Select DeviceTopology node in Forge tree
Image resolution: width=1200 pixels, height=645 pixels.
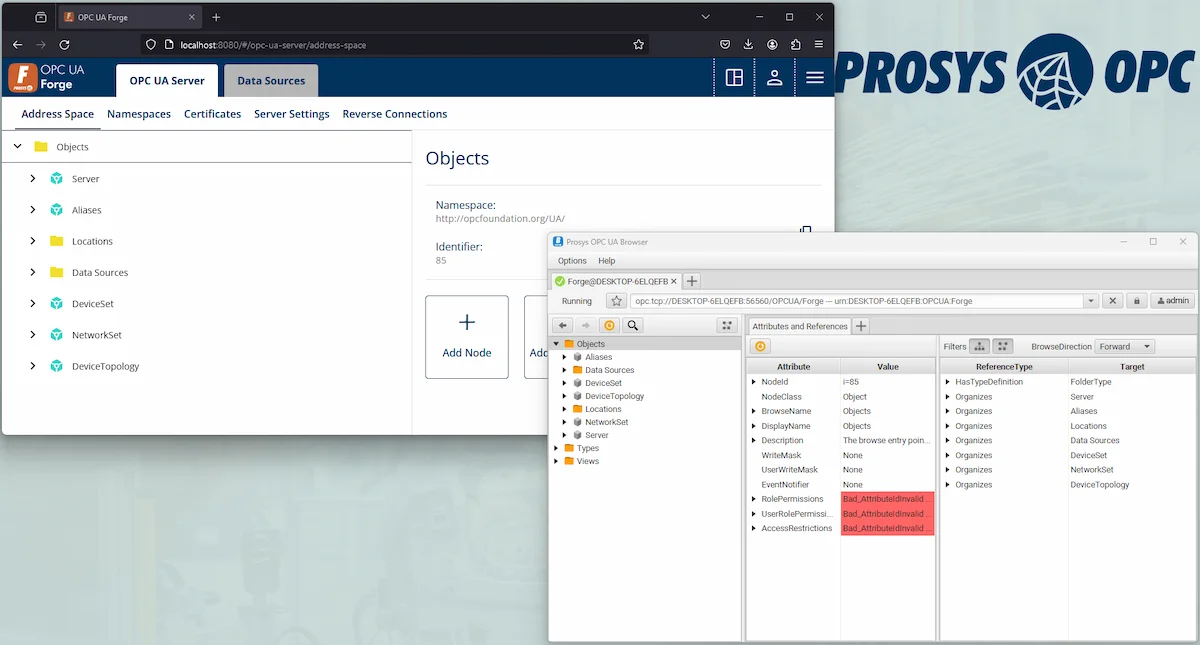click(x=105, y=366)
